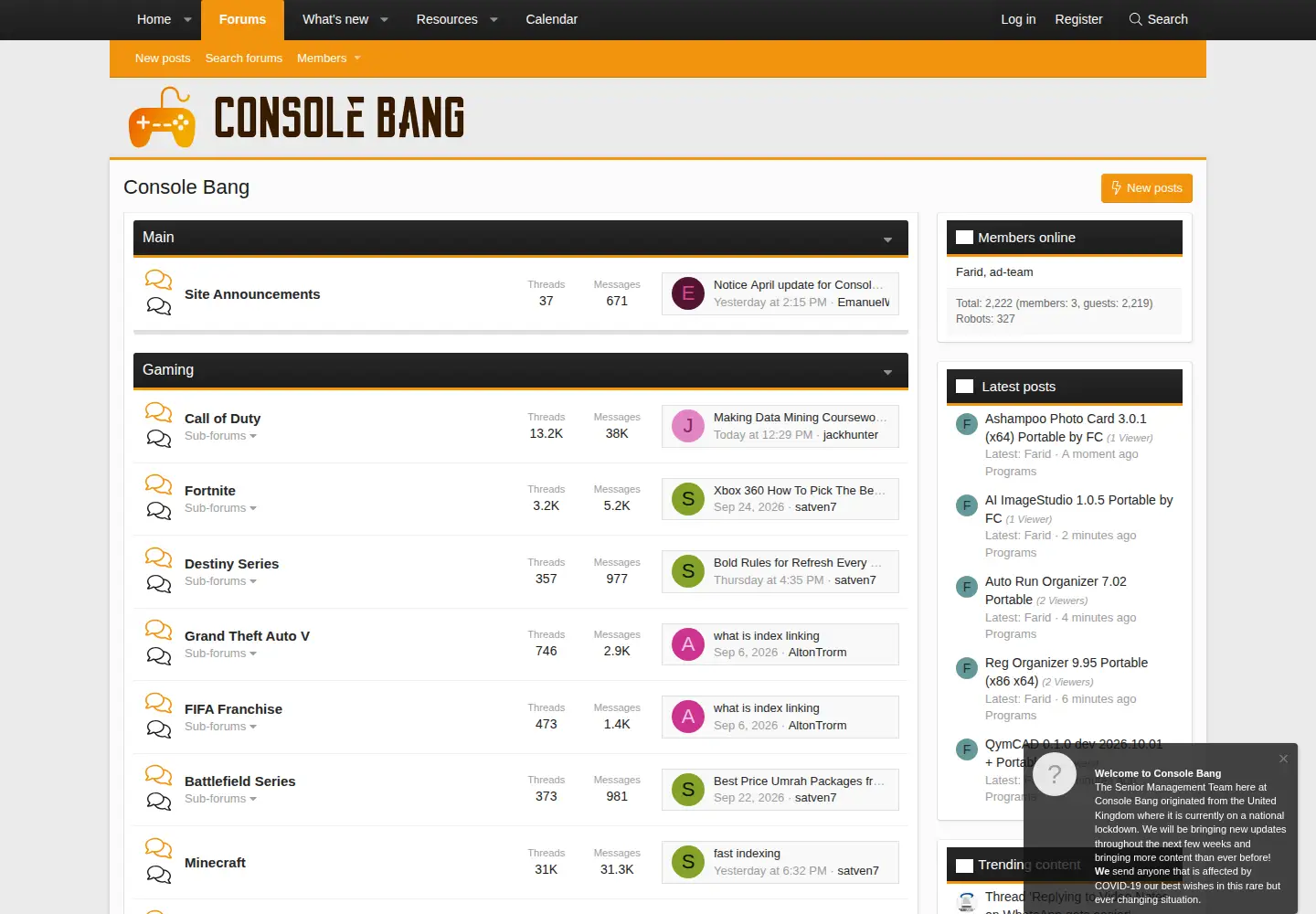Screen dimensions: 1316x914
Task: Open AltonTrorm avatar in FIFA Franchise row
Action: (688, 717)
